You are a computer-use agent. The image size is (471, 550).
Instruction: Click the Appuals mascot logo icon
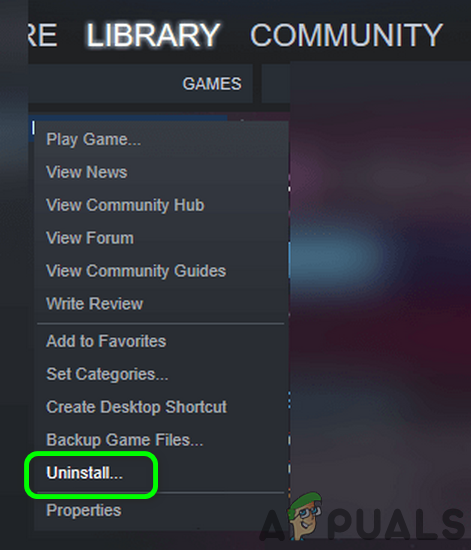[304, 516]
